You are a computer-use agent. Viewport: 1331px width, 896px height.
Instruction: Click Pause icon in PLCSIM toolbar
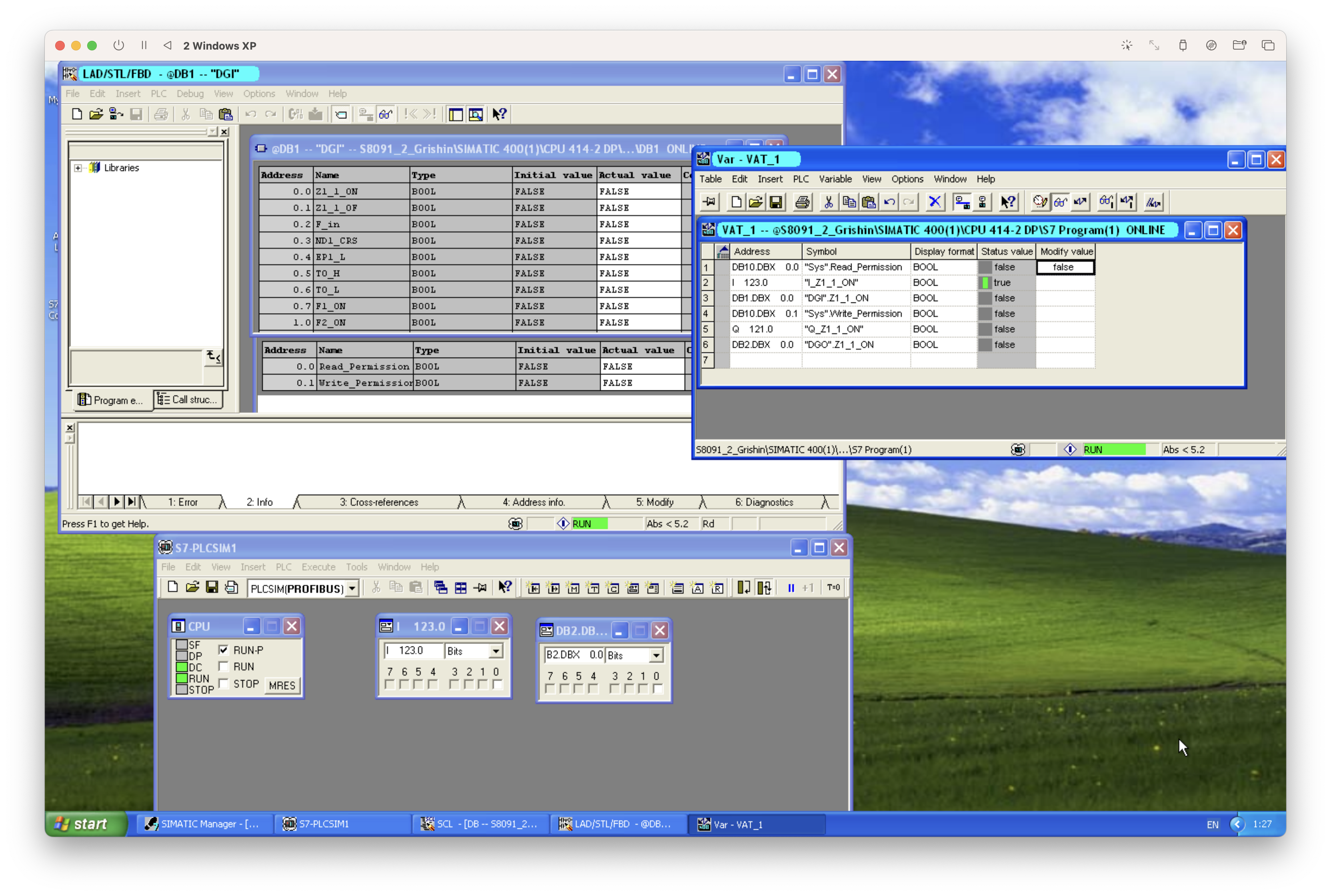click(791, 588)
